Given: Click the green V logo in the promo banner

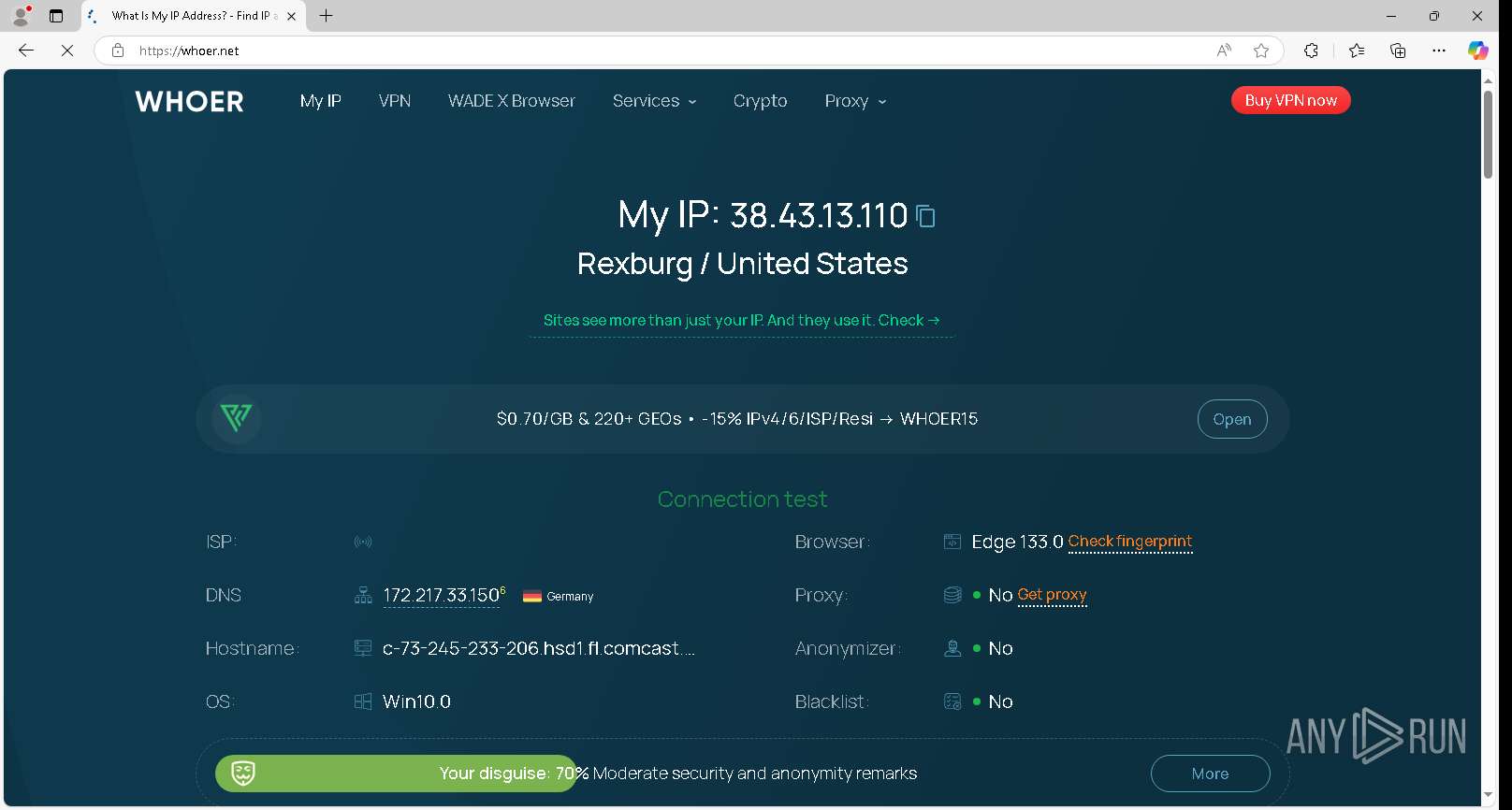Looking at the screenshot, I should pyautogui.click(x=236, y=418).
